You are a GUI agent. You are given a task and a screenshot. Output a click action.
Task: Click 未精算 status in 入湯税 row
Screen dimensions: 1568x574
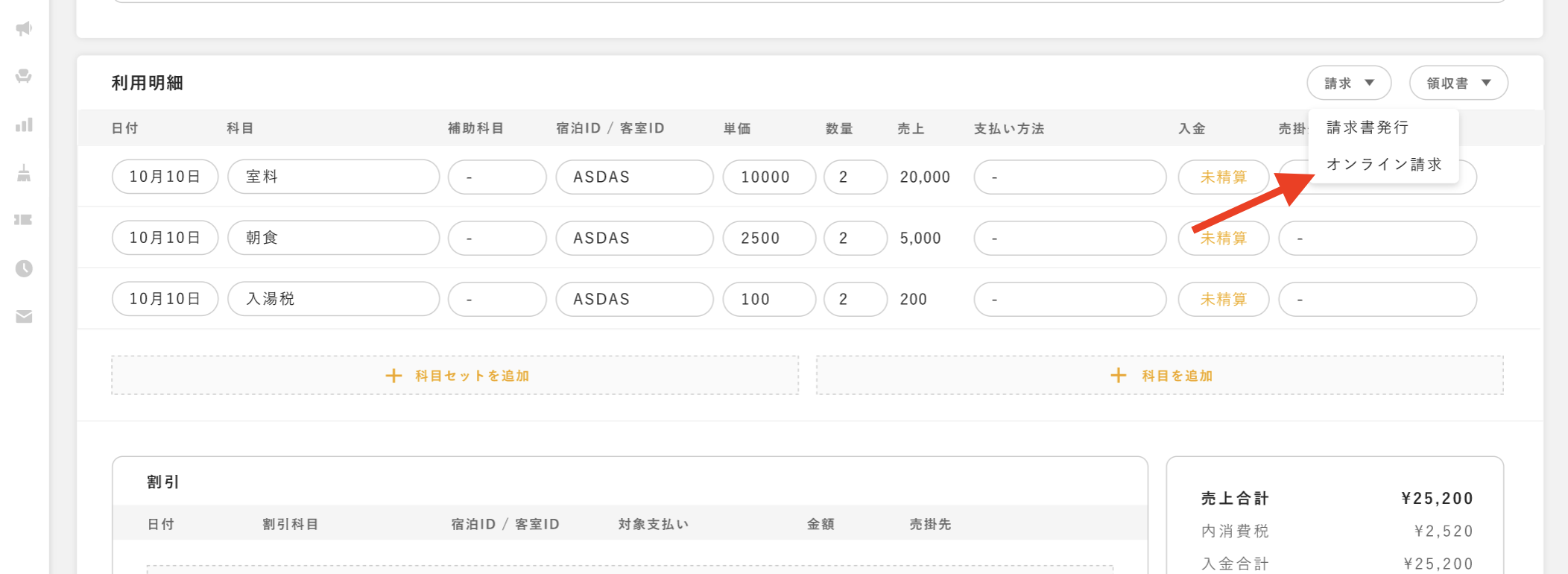[x=1224, y=300]
